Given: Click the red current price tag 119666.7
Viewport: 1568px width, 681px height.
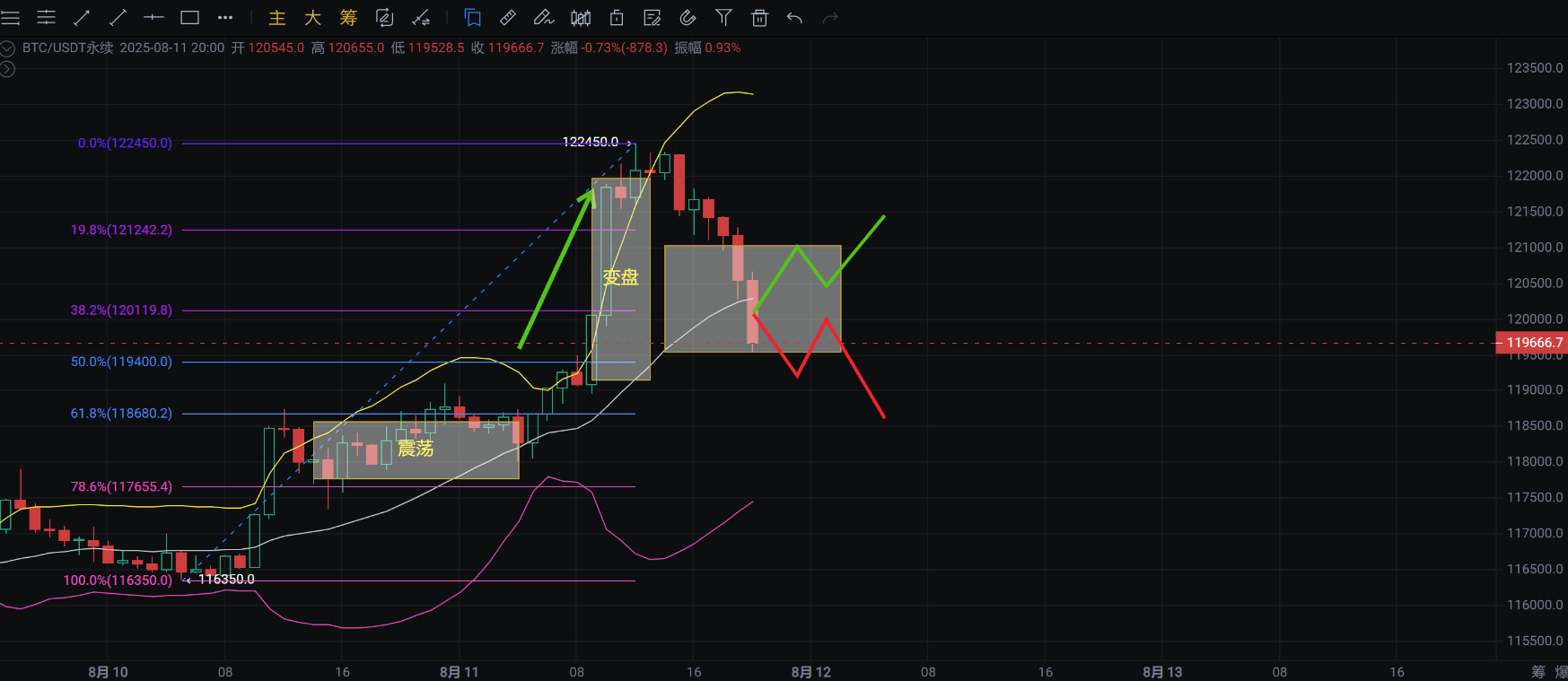Looking at the screenshot, I should [x=1531, y=342].
